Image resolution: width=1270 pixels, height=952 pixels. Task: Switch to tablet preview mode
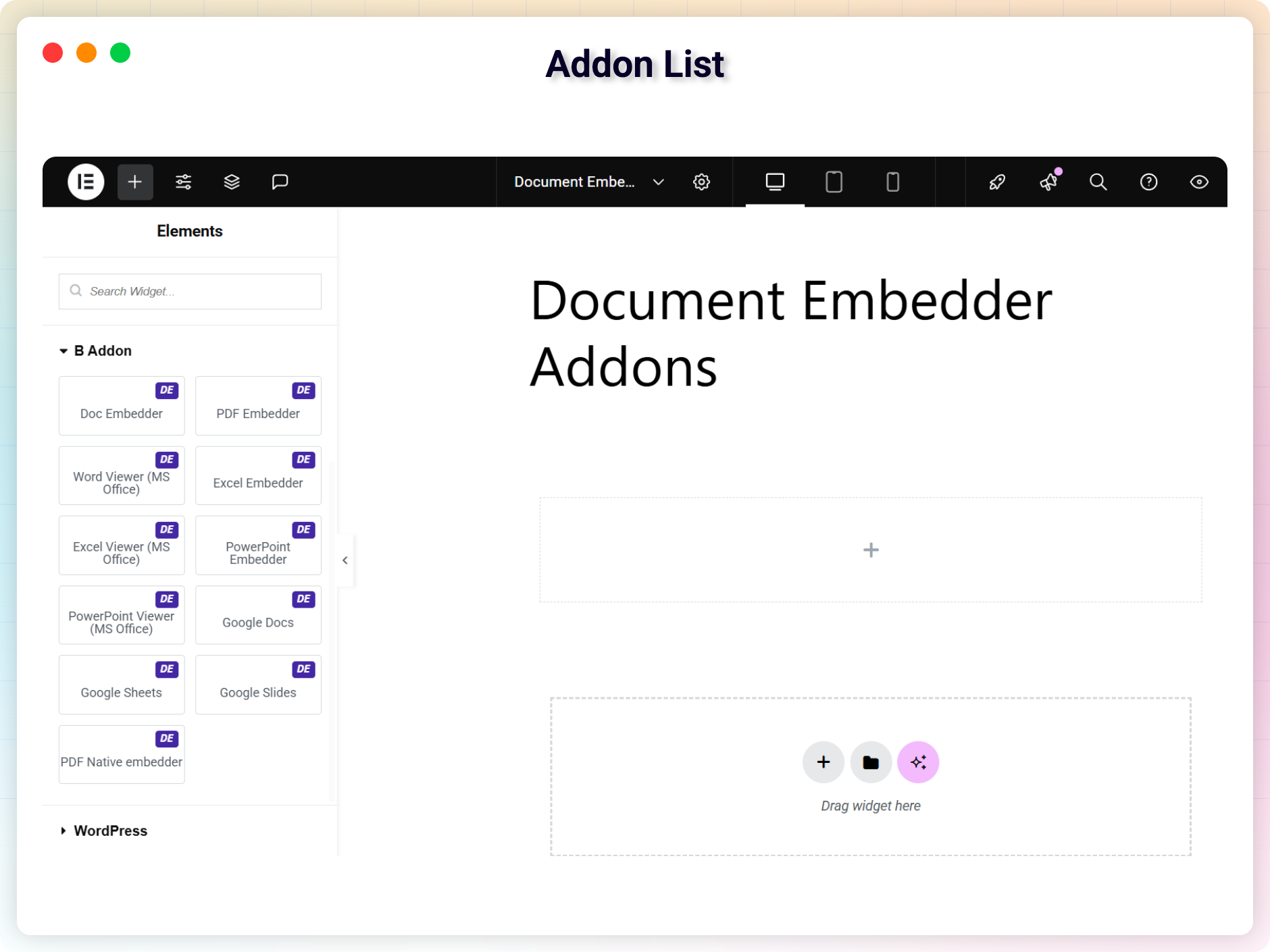click(834, 182)
